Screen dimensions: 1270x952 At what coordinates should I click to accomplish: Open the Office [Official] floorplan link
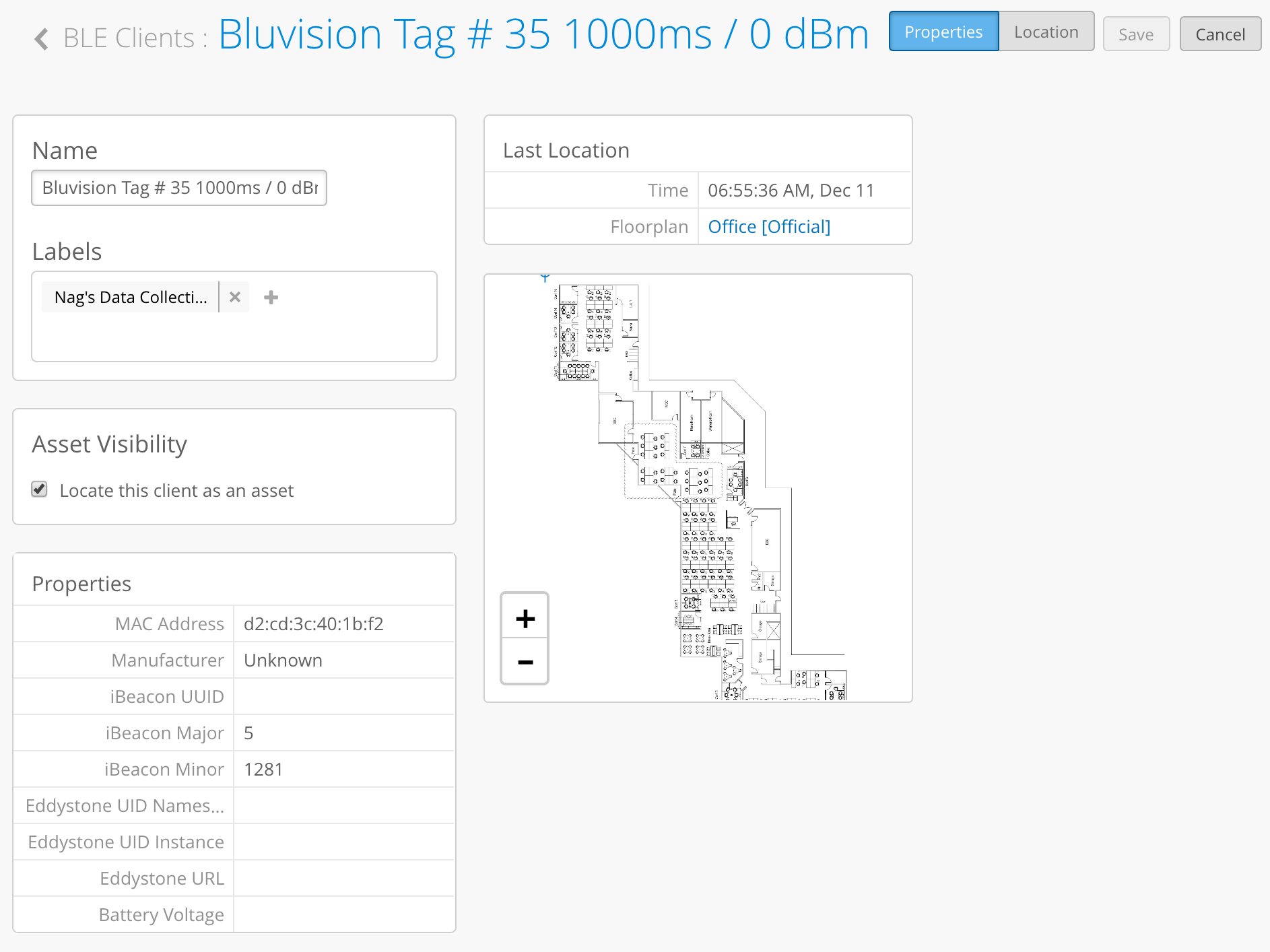click(768, 227)
